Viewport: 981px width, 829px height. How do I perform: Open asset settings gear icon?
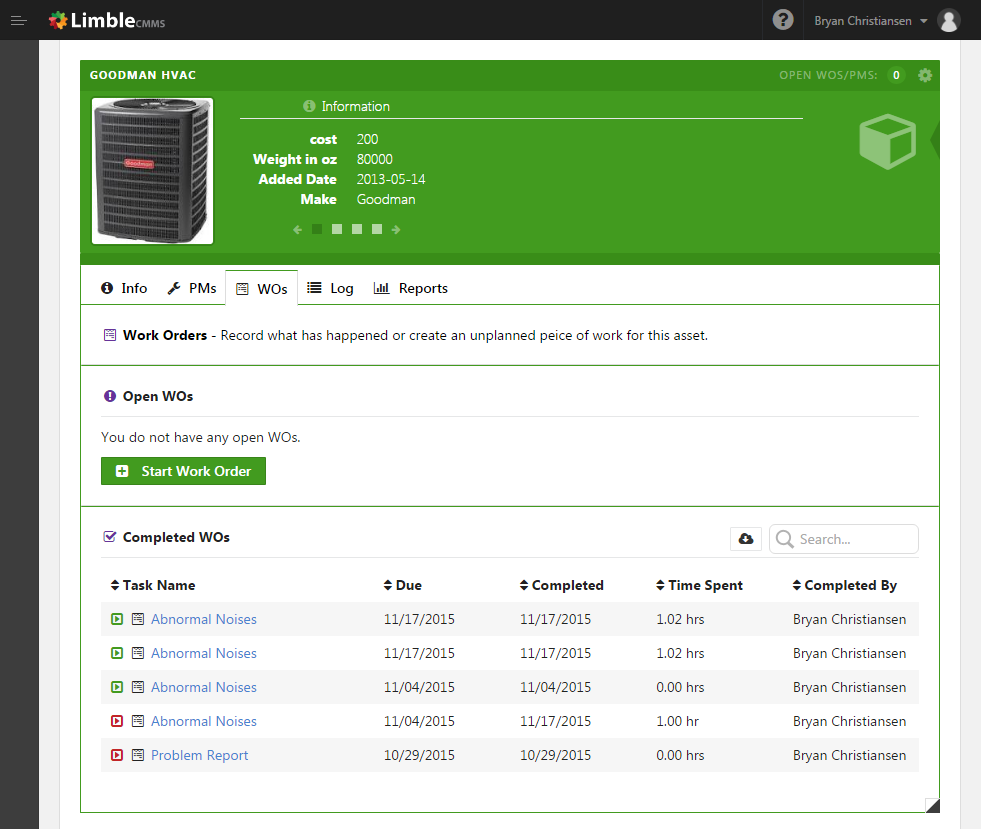coord(925,76)
